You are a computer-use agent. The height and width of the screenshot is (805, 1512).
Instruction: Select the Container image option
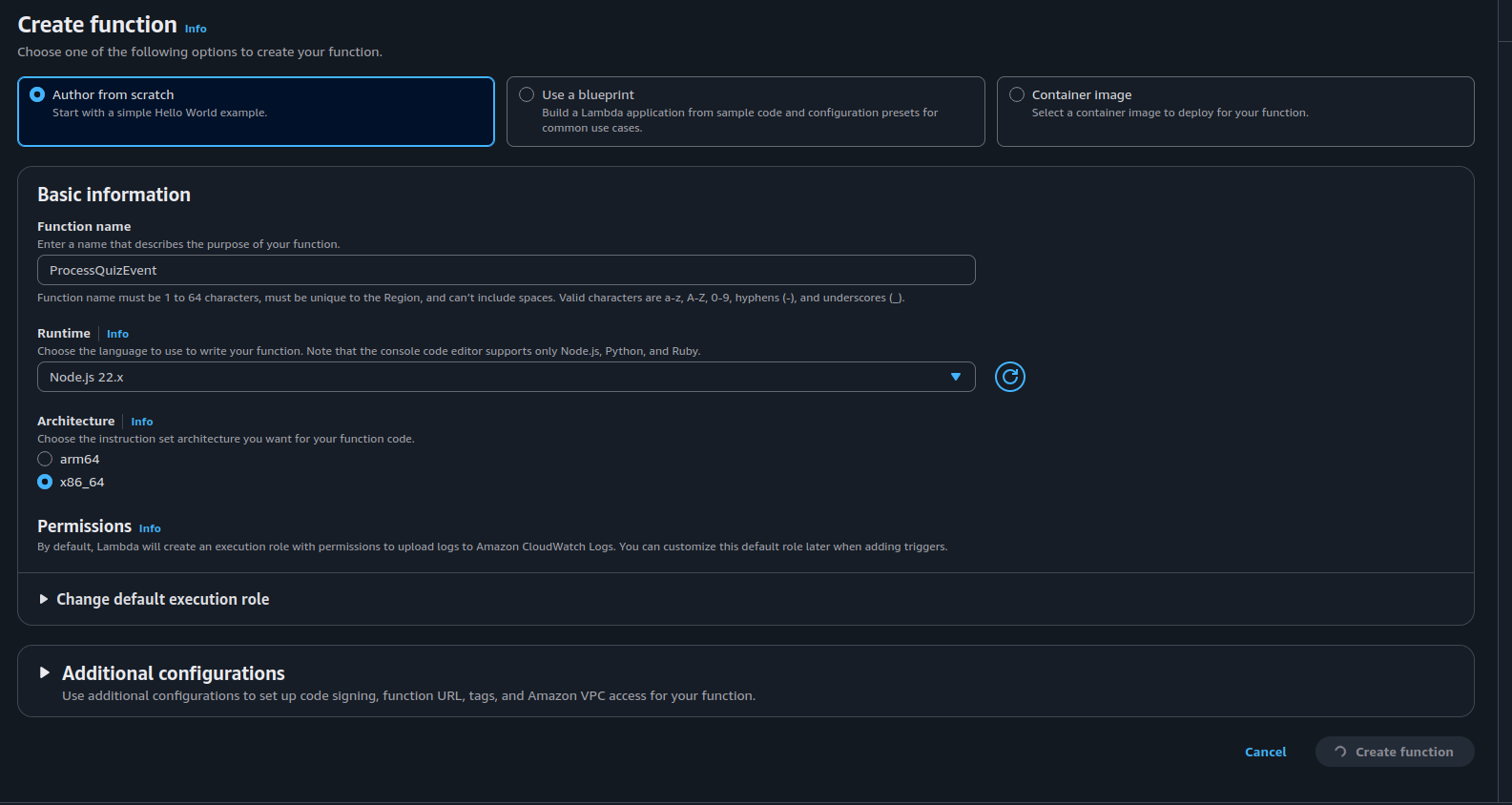pyautogui.click(x=1017, y=94)
